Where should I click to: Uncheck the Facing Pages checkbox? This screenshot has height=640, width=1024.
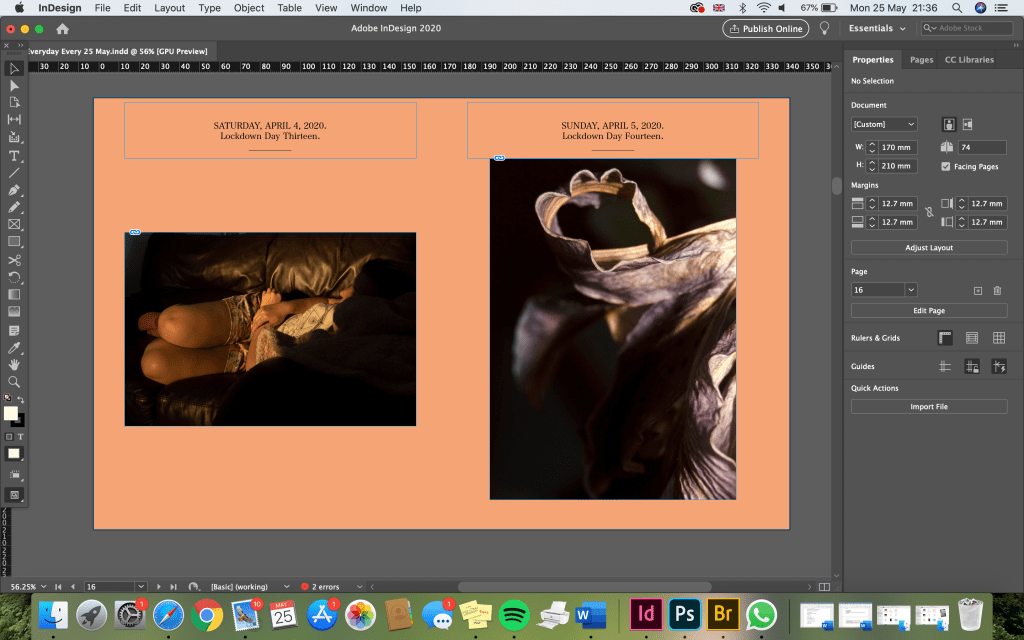pos(946,166)
